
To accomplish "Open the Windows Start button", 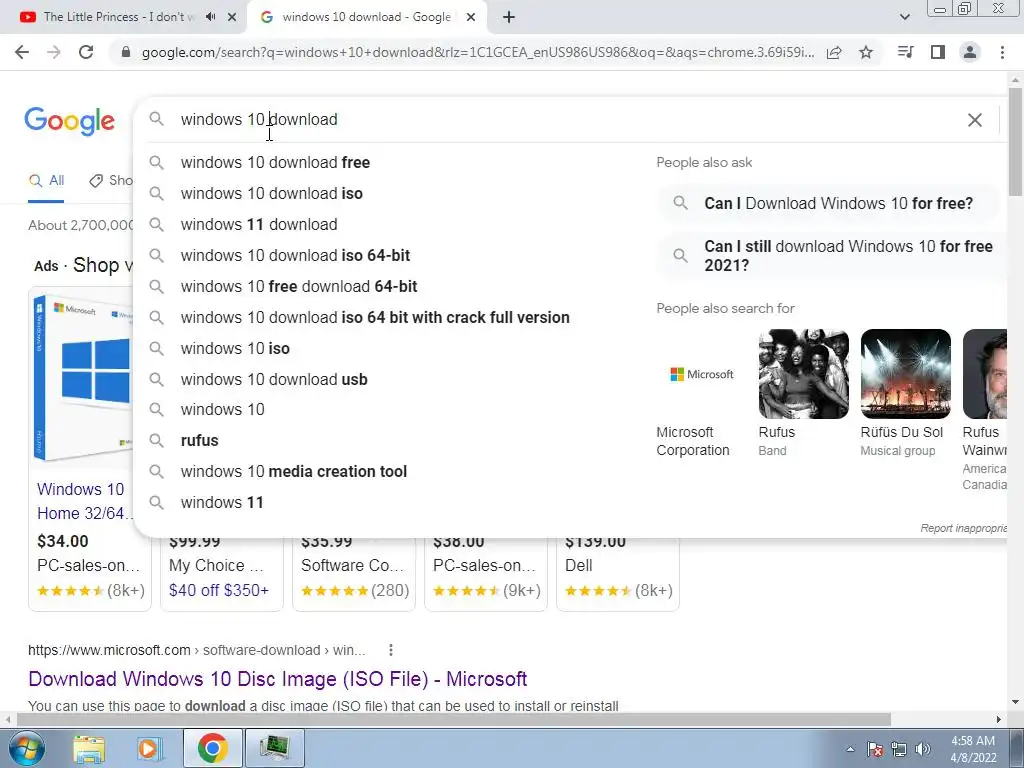I will click(26, 748).
